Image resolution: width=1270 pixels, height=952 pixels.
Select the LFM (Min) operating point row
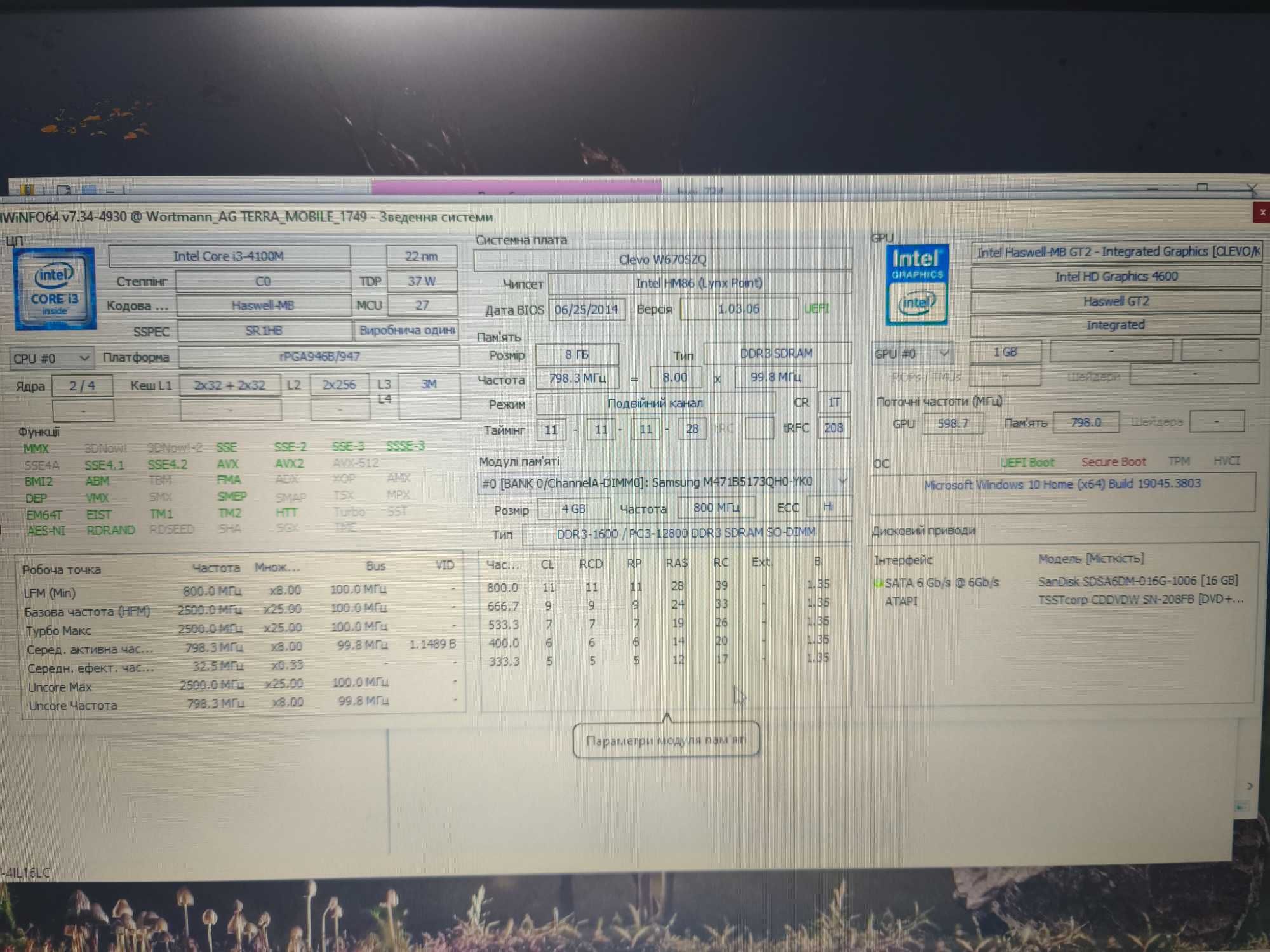240,592
